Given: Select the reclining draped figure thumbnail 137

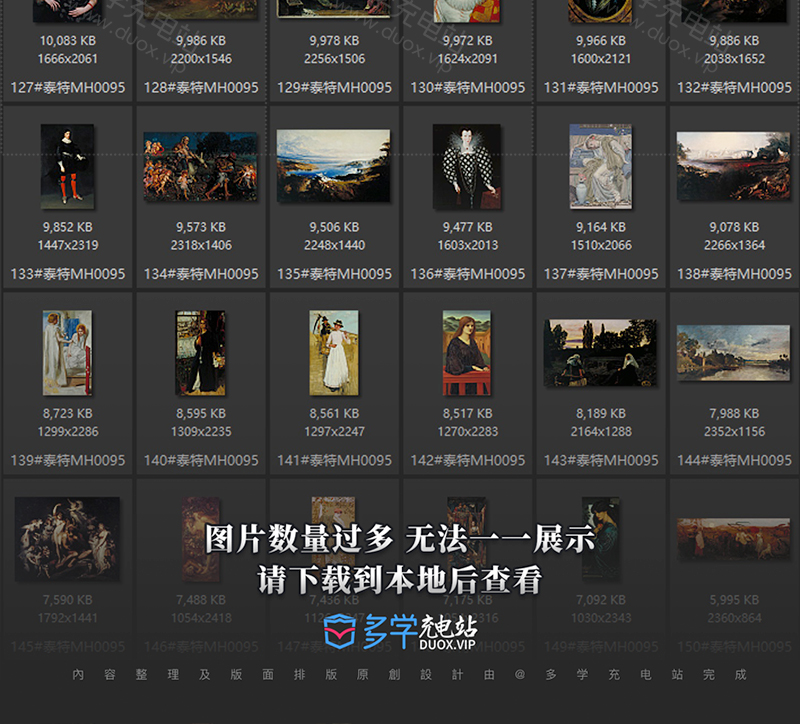Looking at the screenshot, I should [x=600, y=166].
